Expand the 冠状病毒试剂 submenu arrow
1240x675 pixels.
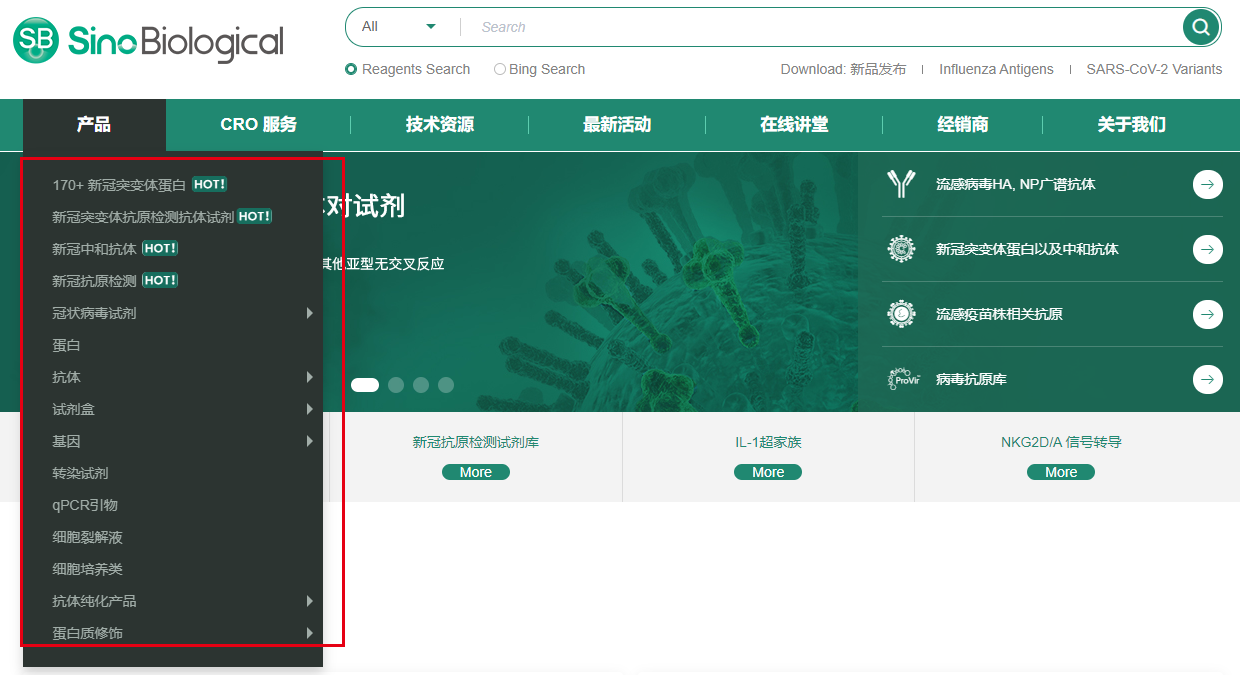pos(310,313)
